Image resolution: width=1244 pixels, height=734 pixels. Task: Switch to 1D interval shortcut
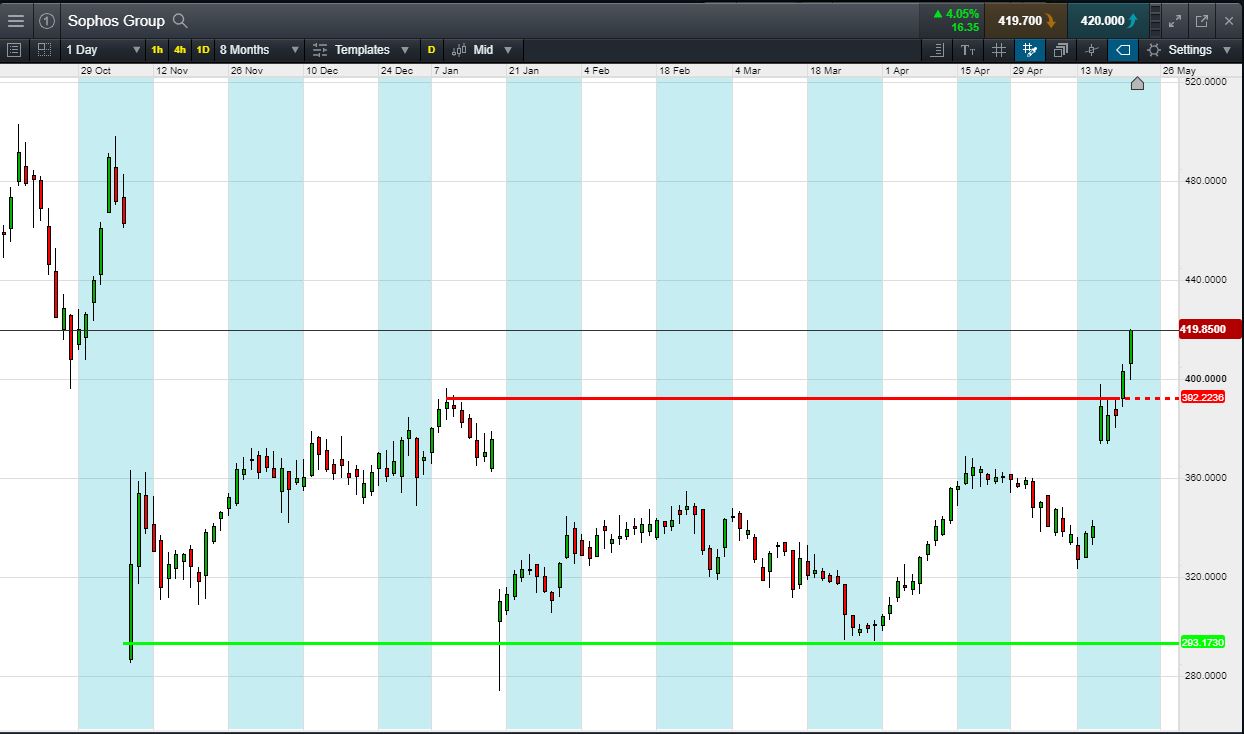(x=203, y=49)
